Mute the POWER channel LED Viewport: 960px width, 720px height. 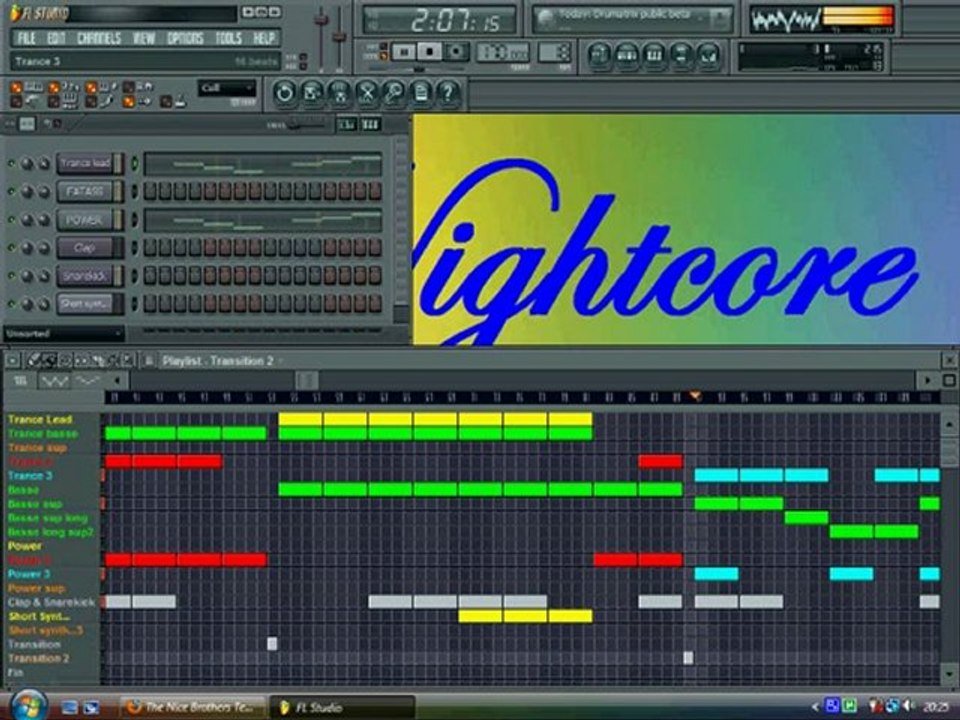point(11,220)
